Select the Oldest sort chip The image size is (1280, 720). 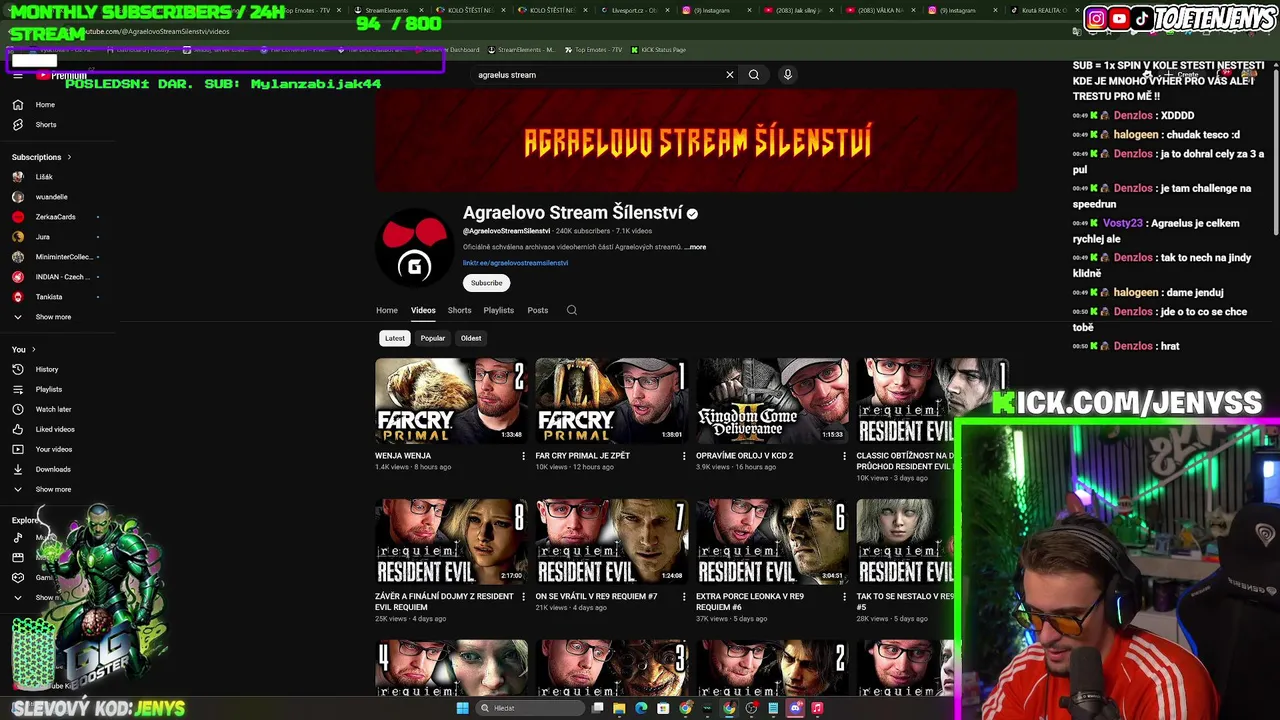pyautogui.click(x=471, y=338)
